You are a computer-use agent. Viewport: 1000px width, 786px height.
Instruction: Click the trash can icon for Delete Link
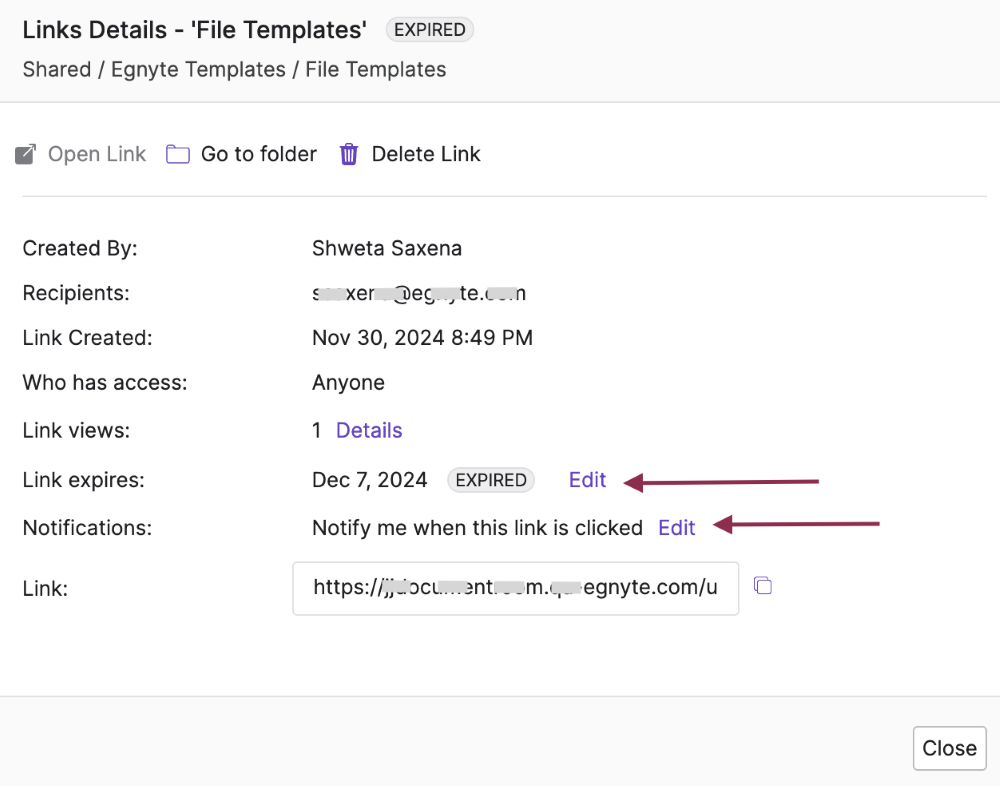point(349,155)
